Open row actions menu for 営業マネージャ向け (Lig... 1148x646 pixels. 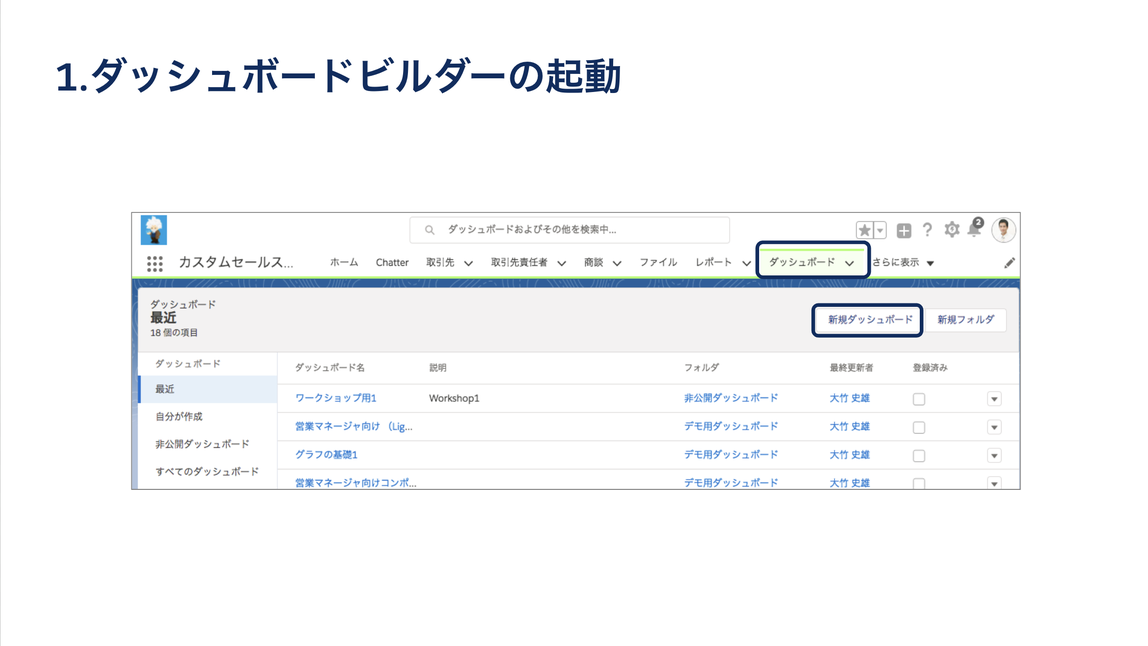coord(994,427)
